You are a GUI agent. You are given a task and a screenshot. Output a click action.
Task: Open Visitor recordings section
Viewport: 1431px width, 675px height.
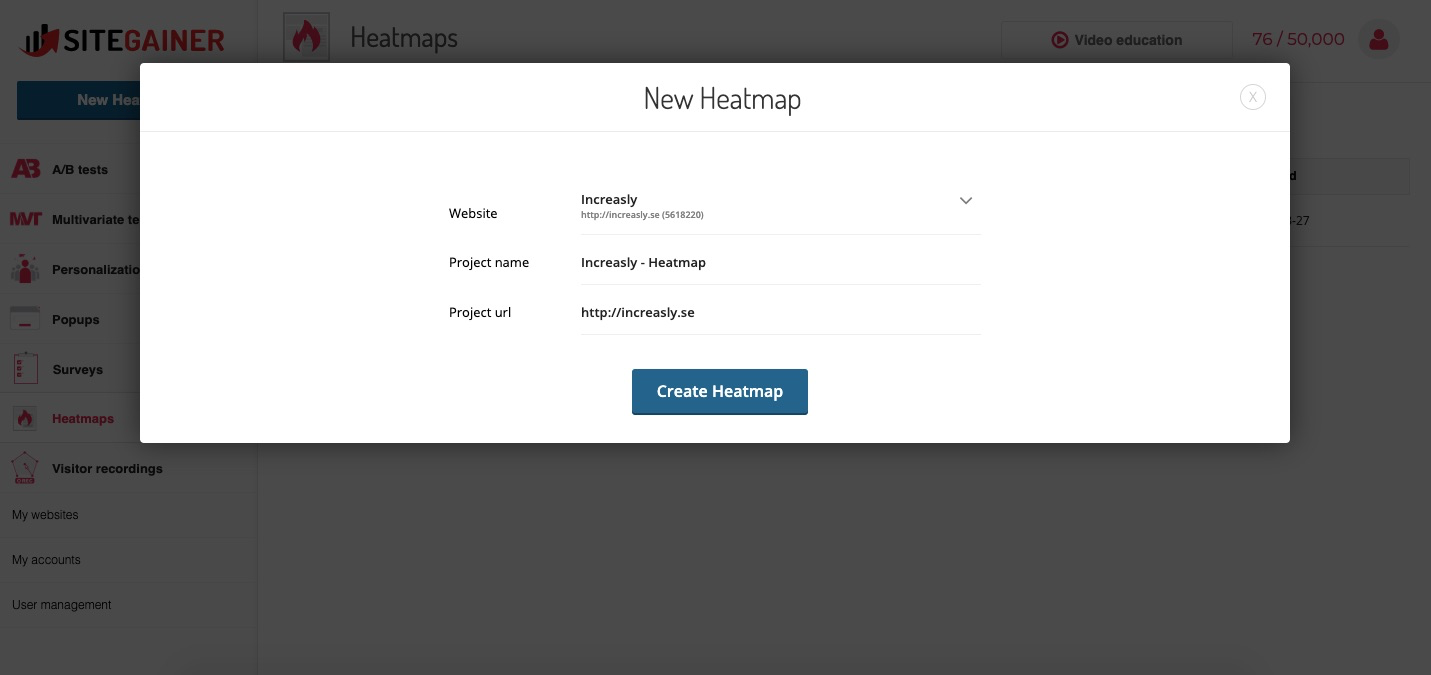point(107,468)
